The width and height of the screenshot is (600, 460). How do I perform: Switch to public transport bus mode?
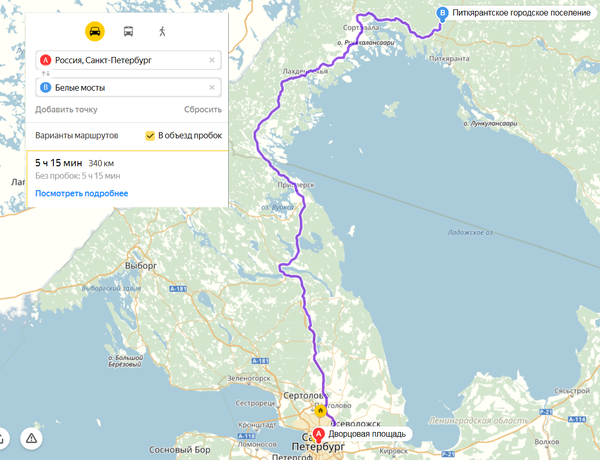128,31
